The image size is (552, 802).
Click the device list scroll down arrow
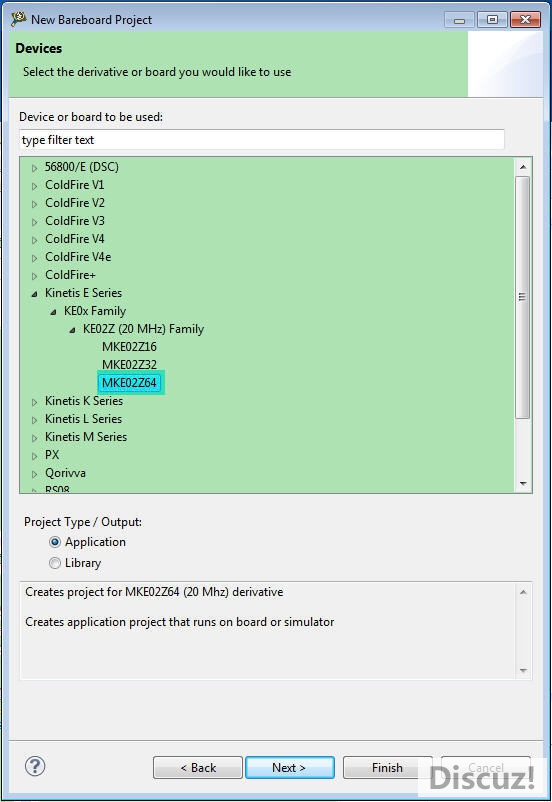pyautogui.click(x=523, y=483)
